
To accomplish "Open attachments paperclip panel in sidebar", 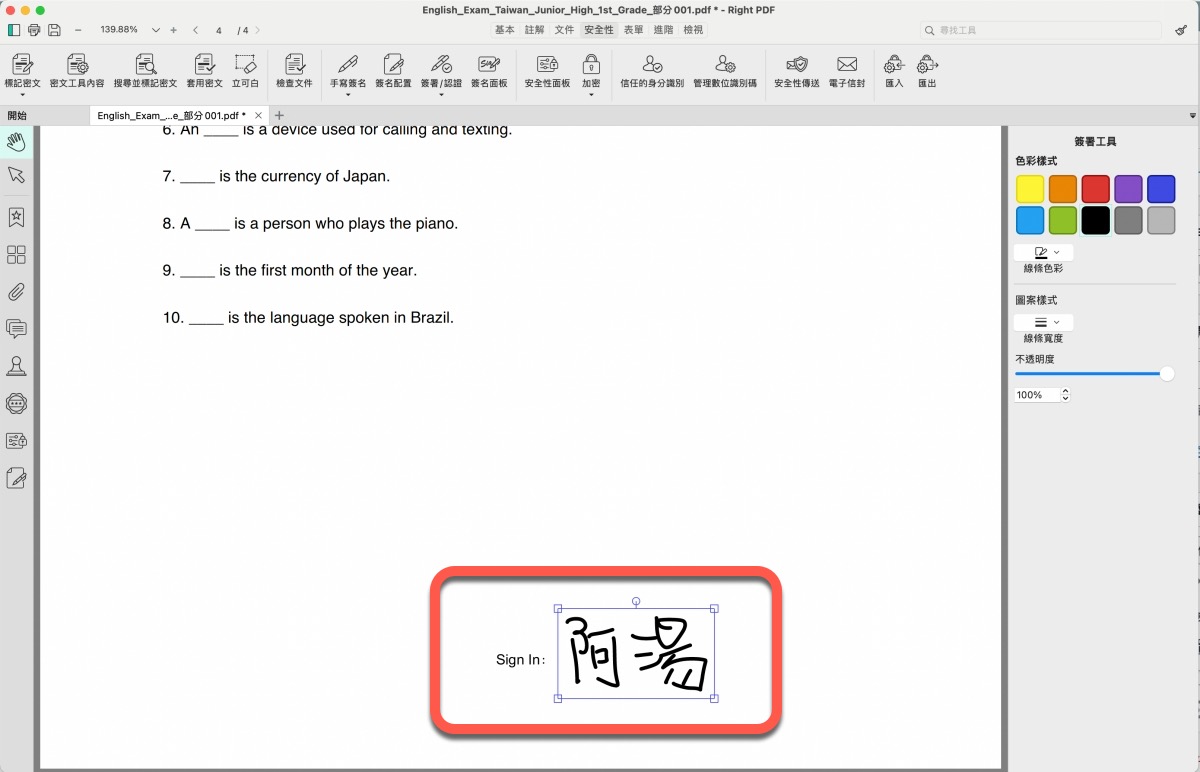I will point(16,292).
